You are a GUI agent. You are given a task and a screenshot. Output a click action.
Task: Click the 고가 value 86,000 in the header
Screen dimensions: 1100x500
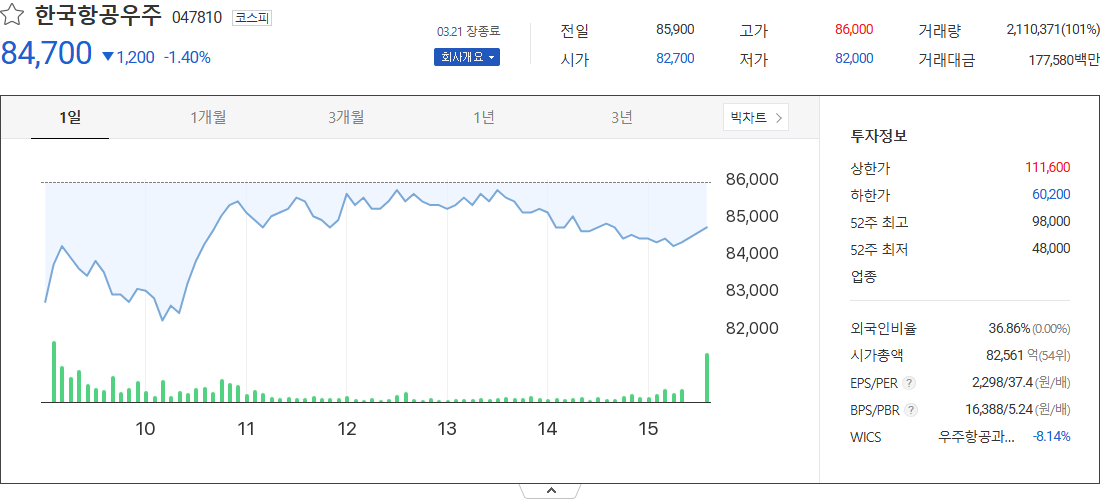pos(854,29)
